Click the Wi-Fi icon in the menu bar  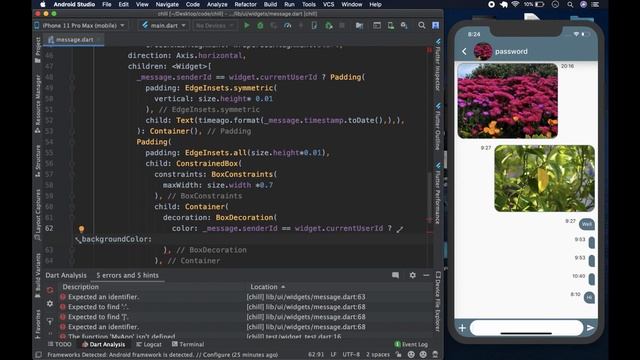(x=515, y=4)
